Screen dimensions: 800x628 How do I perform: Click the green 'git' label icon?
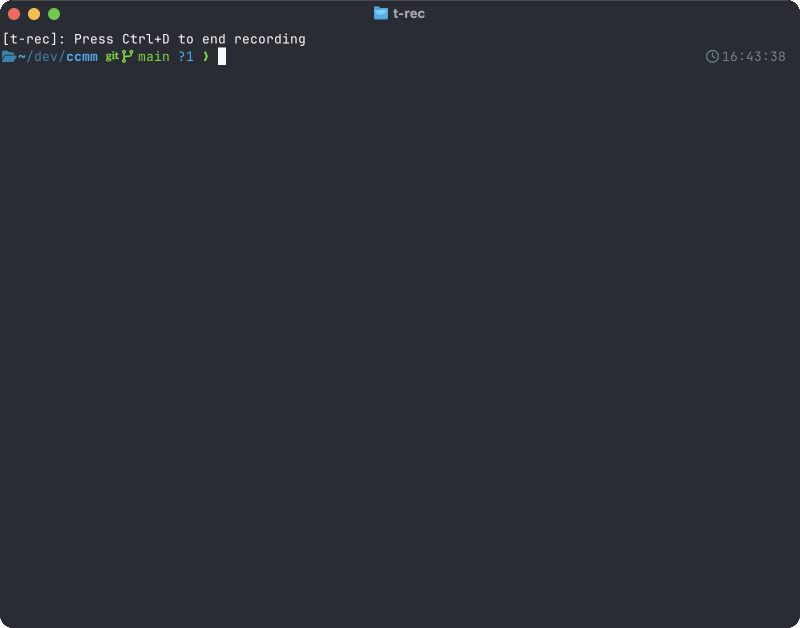pyautogui.click(x=112, y=56)
